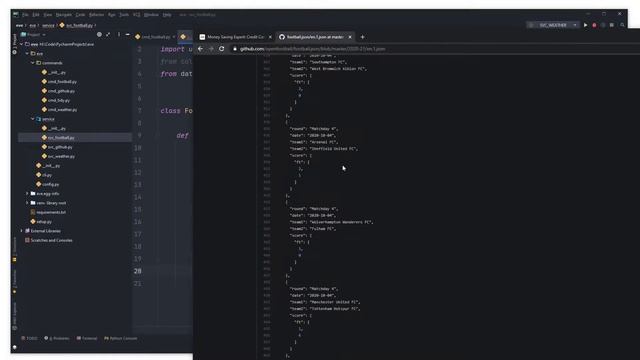Select config.py in the project tree
This screenshot has width=640, height=360.
click(48, 184)
